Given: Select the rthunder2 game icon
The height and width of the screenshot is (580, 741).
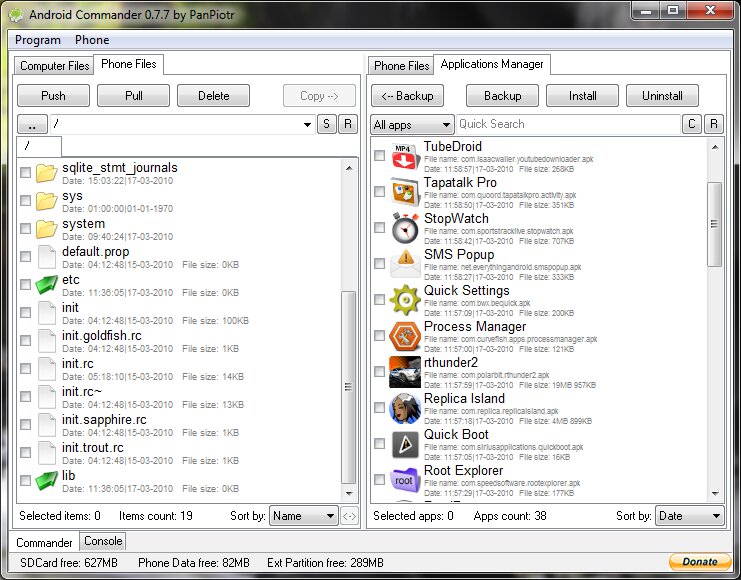Looking at the screenshot, I should (404, 371).
